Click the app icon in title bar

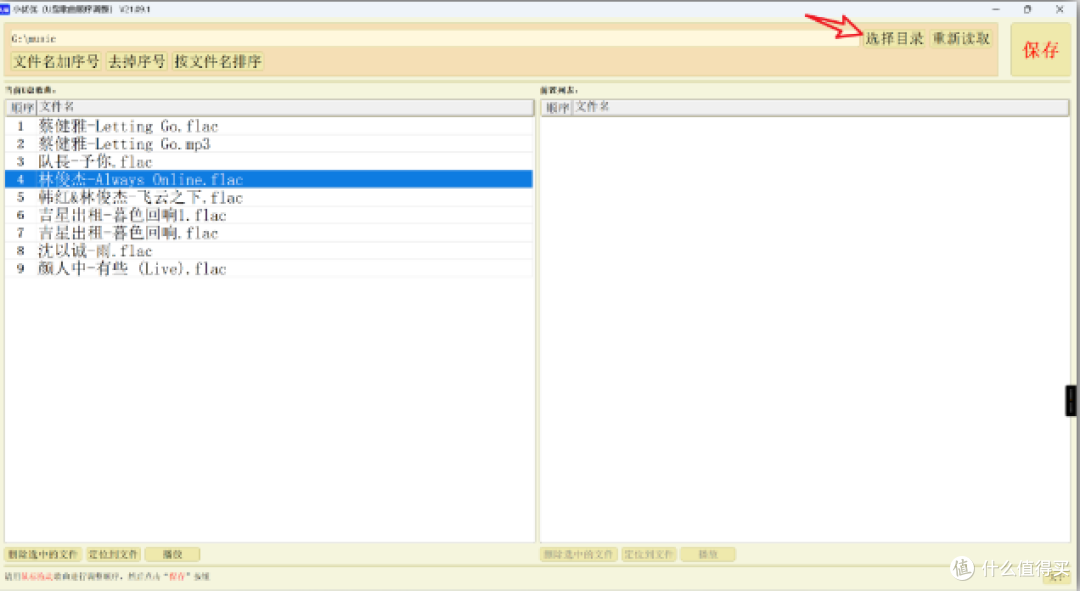(5, 9)
